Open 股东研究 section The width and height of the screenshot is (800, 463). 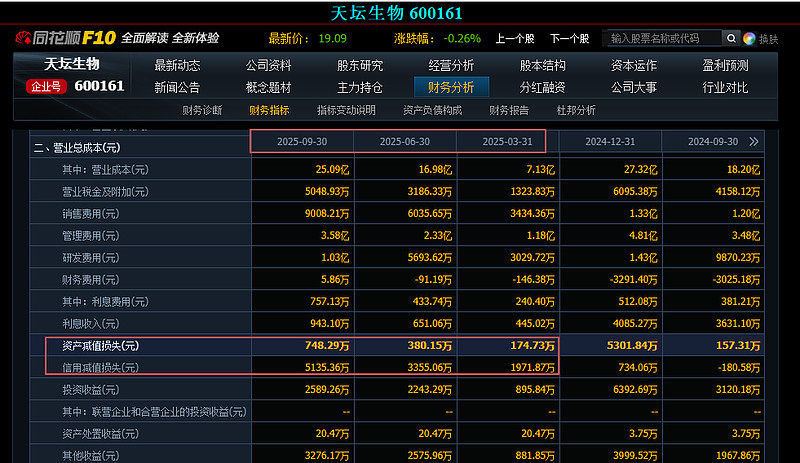[359, 65]
